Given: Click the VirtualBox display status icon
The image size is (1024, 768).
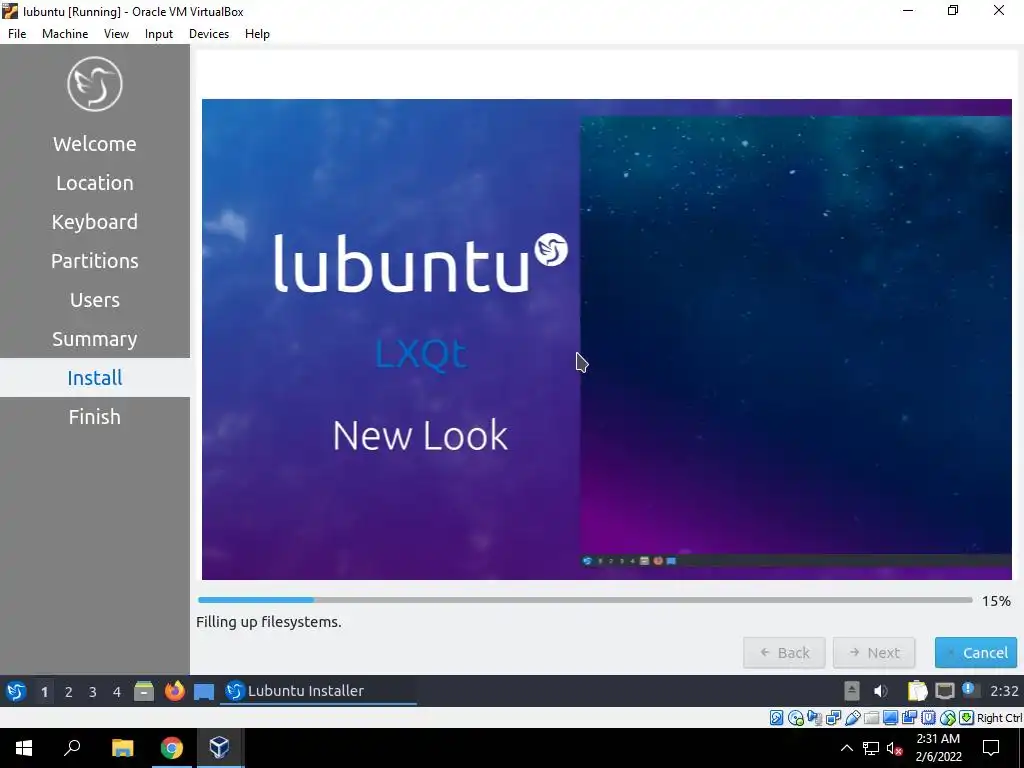Looking at the screenshot, I should (x=890, y=718).
